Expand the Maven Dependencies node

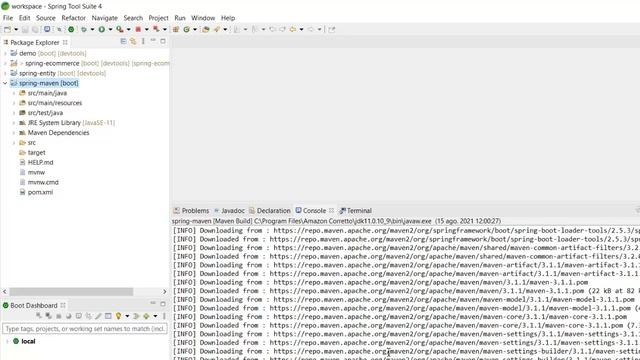(x=14, y=133)
